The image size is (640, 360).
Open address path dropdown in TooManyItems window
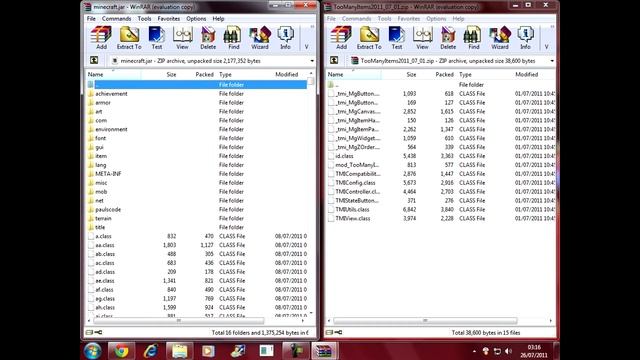552,61
